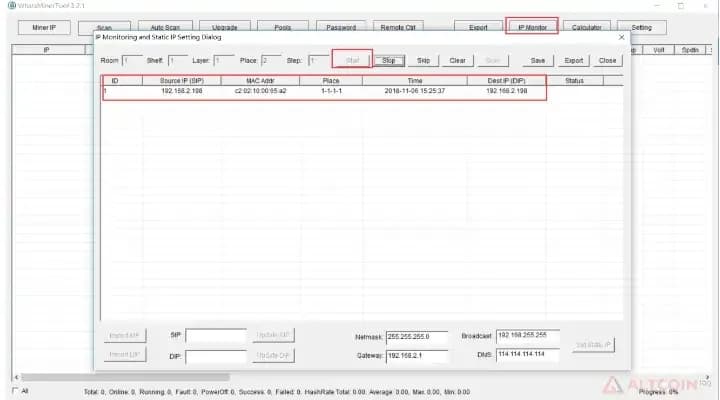Focus the Shelf number field

(178, 61)
